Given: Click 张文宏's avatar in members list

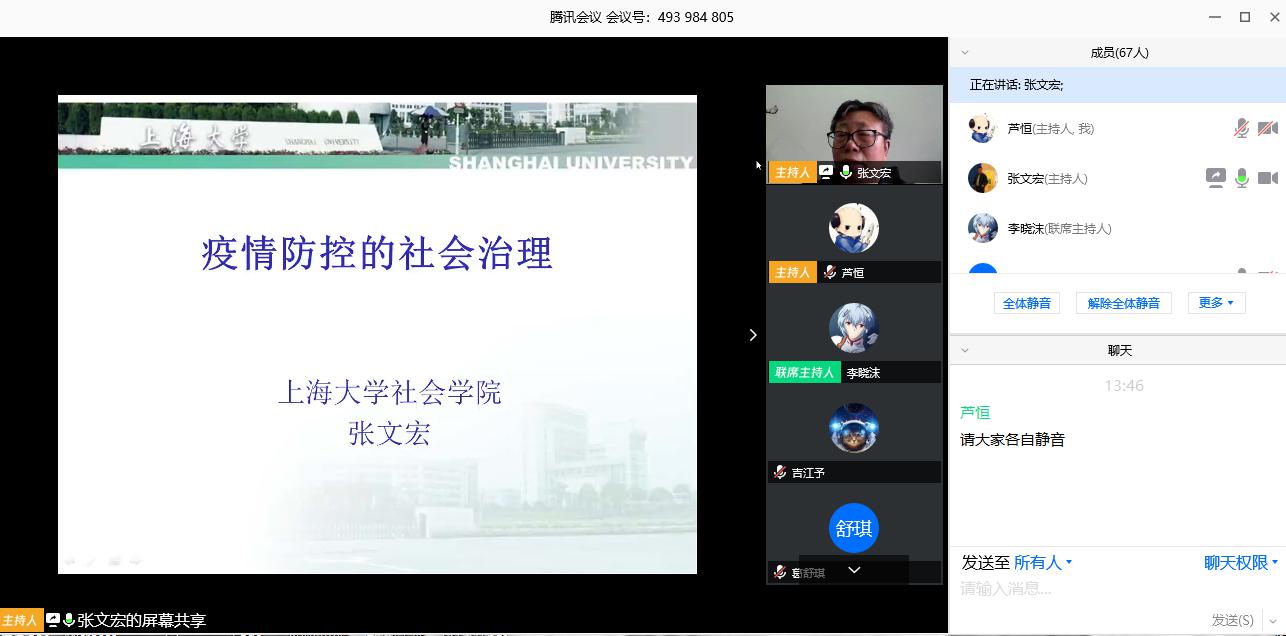Looking at the screenshot, I should 983,178.
